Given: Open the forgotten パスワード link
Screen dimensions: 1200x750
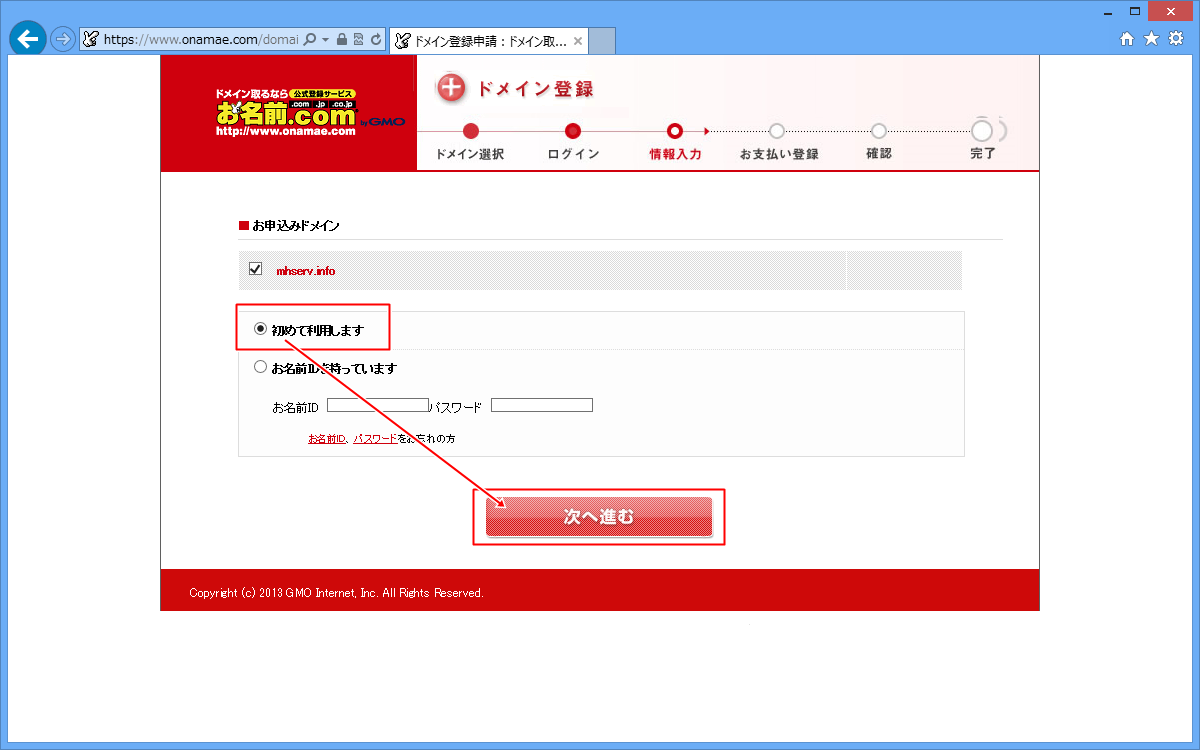Looking at the screenshot, I should (374, 438).
